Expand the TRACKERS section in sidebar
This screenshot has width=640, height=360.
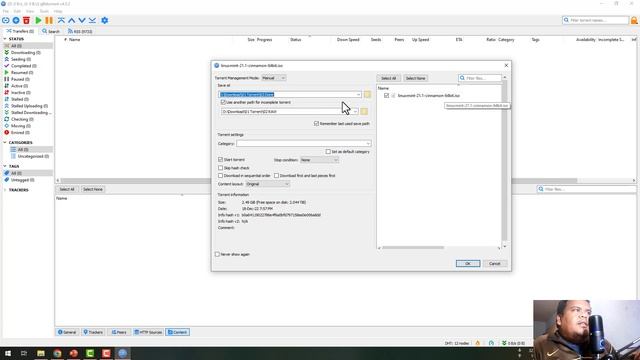click(5, 190)
